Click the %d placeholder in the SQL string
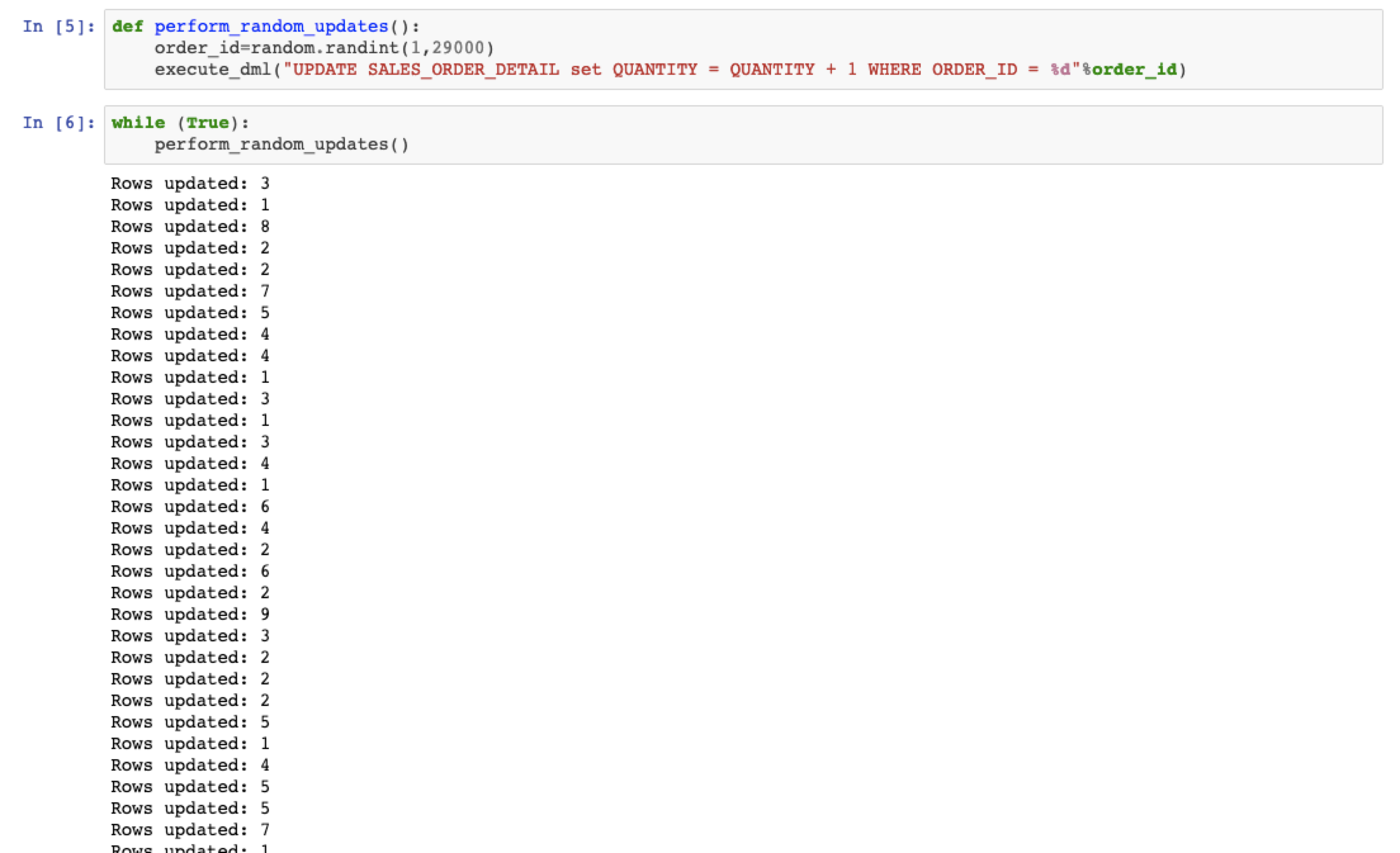This screenshot has width=1400, height=853. click(1060, 70)
